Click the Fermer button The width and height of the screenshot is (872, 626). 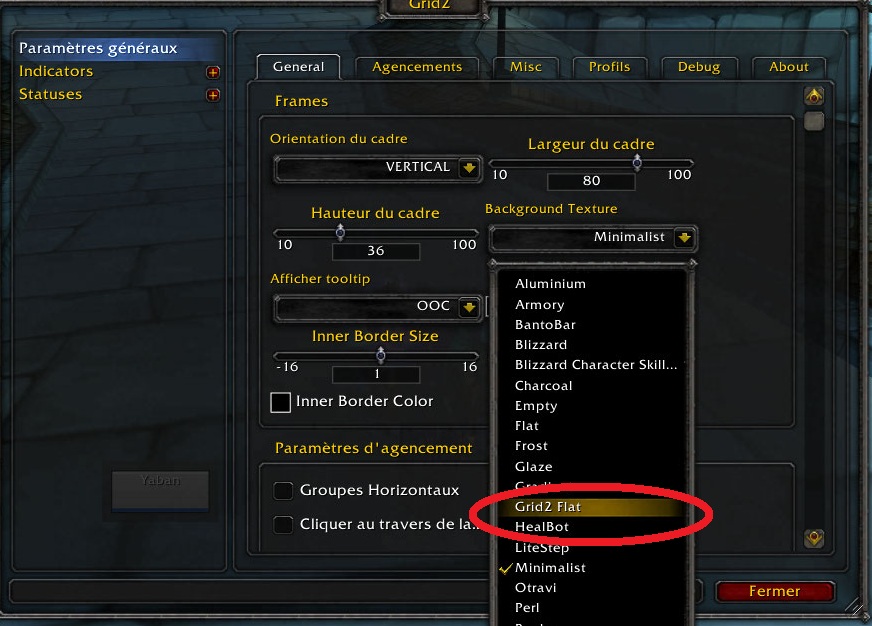point(775,591)
